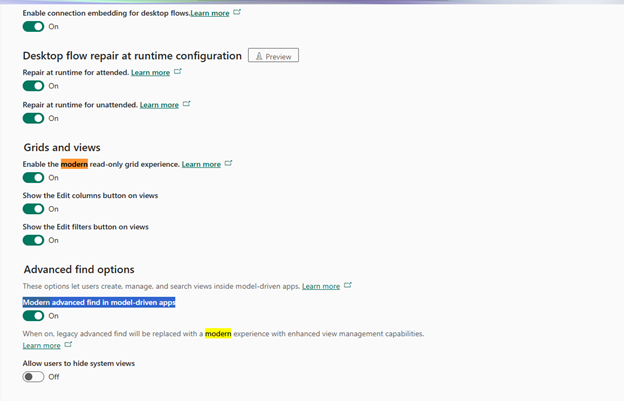The height and width of the screenshot is (401, 624).
Task: Toggle Show the Edit filters button switch
Action: [x=33, y=240]
